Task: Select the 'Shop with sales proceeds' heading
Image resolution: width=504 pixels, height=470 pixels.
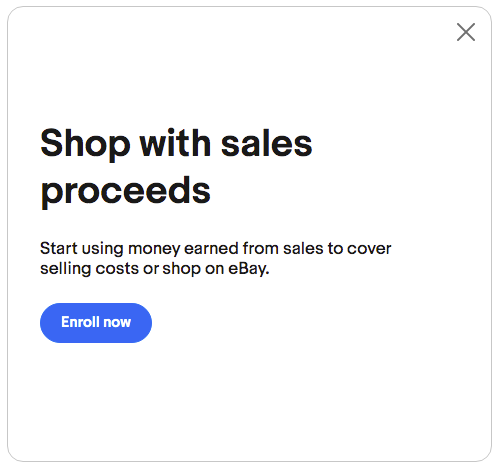Action: coord(176,168)
